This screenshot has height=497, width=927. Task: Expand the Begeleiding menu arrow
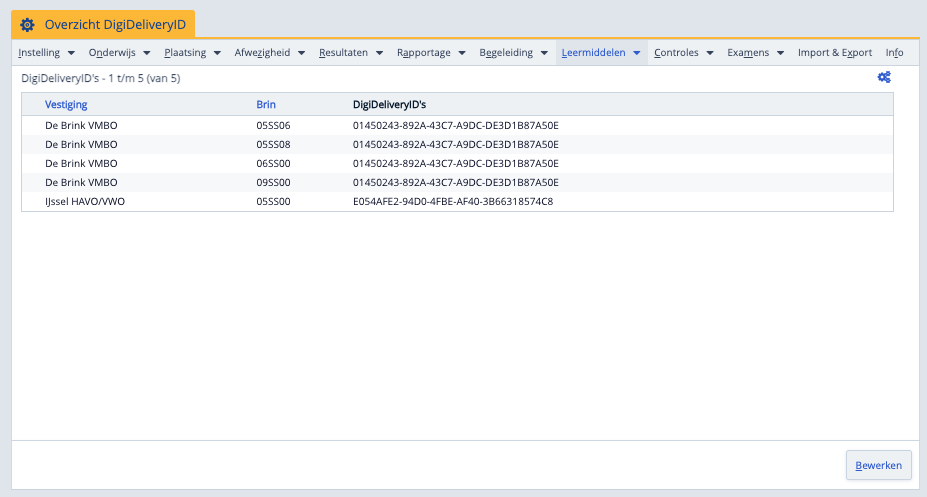(x=544, y=53)
